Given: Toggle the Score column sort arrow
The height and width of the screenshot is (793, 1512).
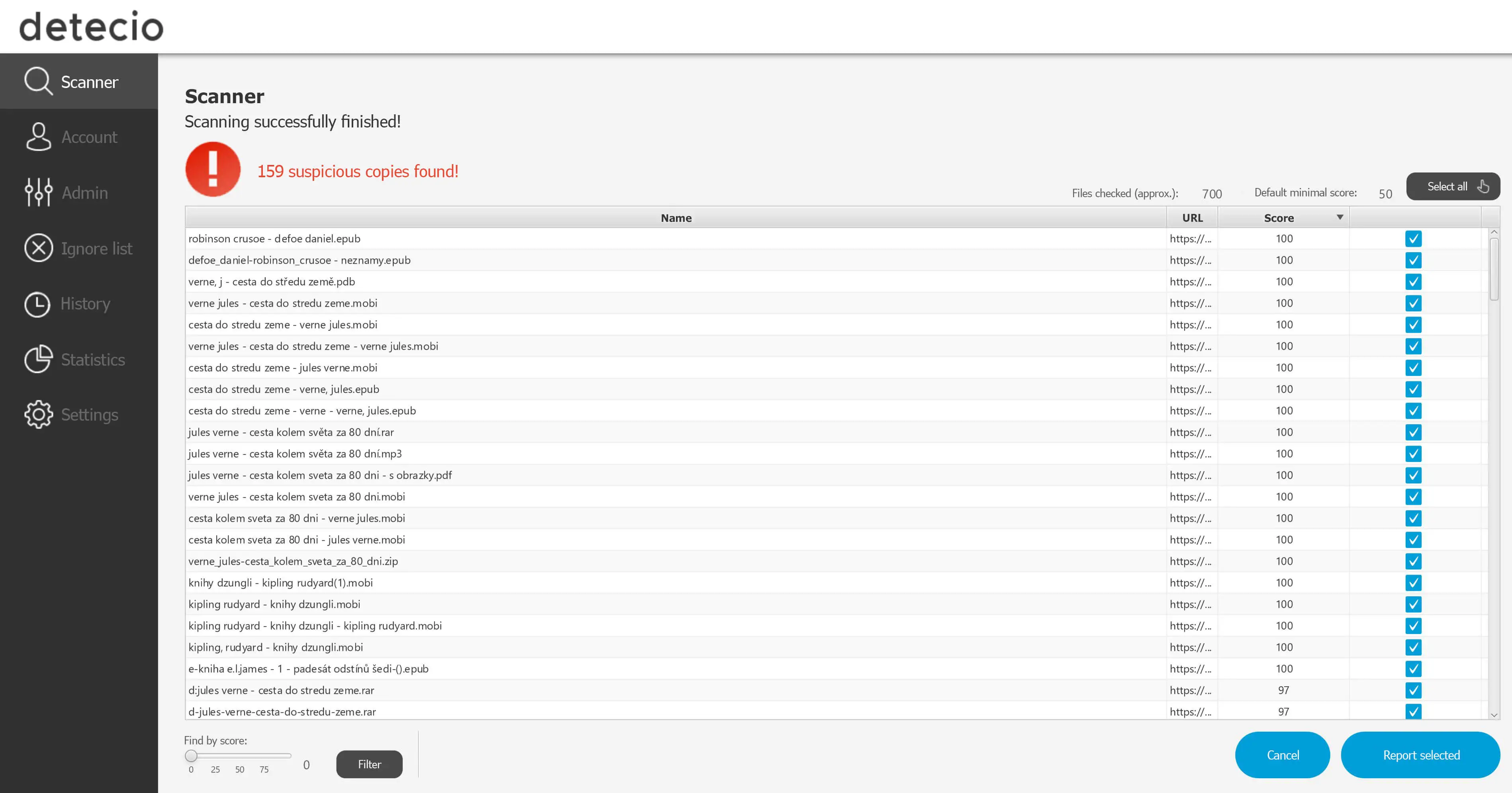Looking at the screenshot, I should (x=1340, y=217).
